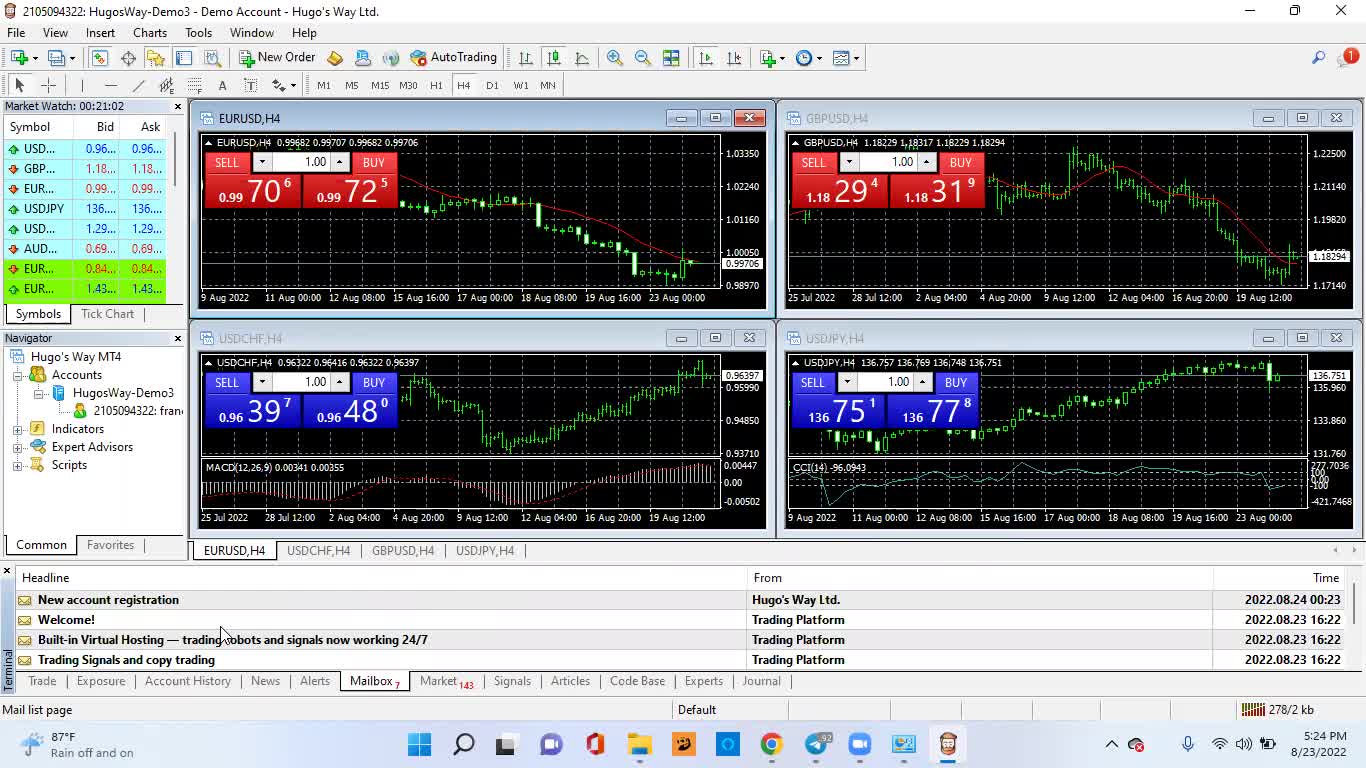Image resolution: width=1366 pixels, height=768 pixels.
Task: Toggle the Navigator panel toolbar icon
Action: pyautogui.click(x=156, y=58)
